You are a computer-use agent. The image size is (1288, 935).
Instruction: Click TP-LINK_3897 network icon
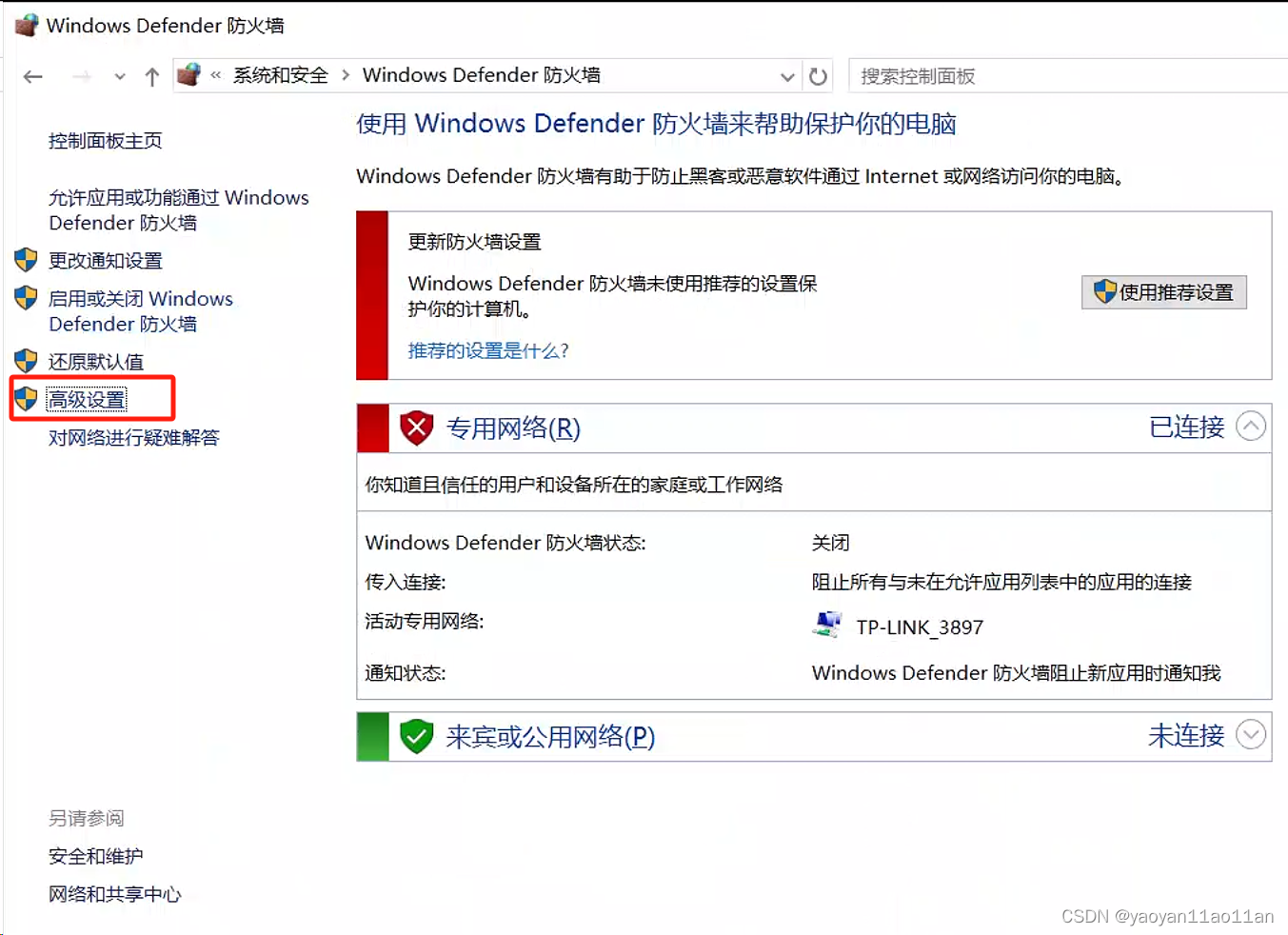click(x=828, y=625)
